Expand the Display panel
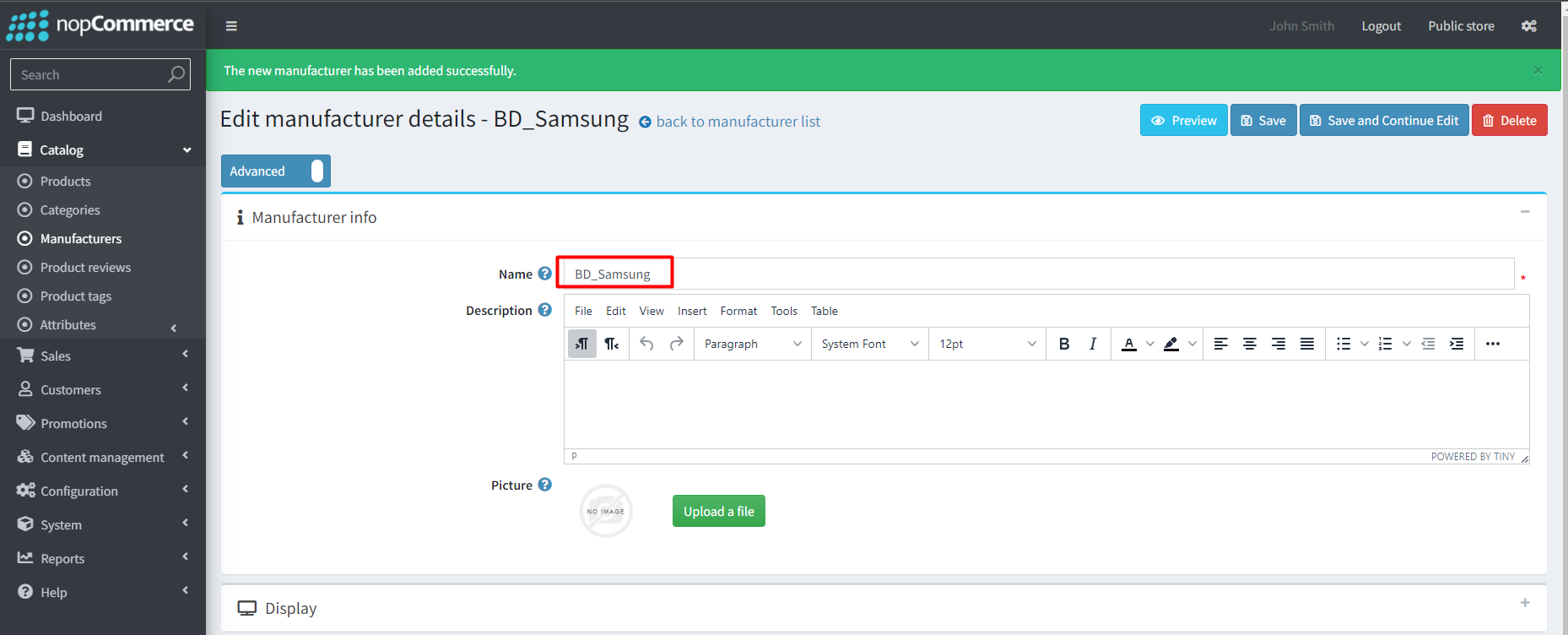 (1525, 602)
